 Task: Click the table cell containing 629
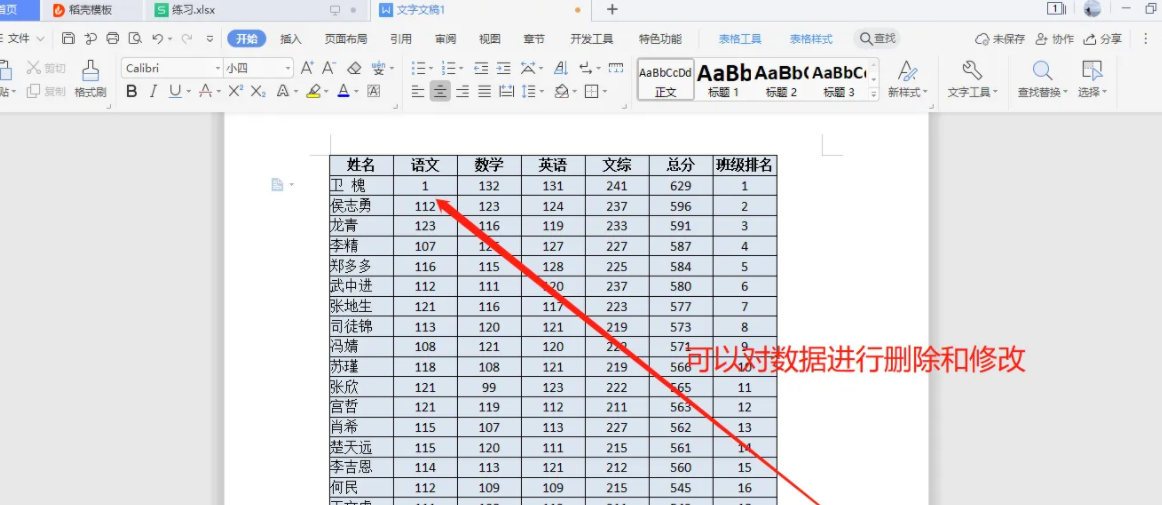(680, 186)
